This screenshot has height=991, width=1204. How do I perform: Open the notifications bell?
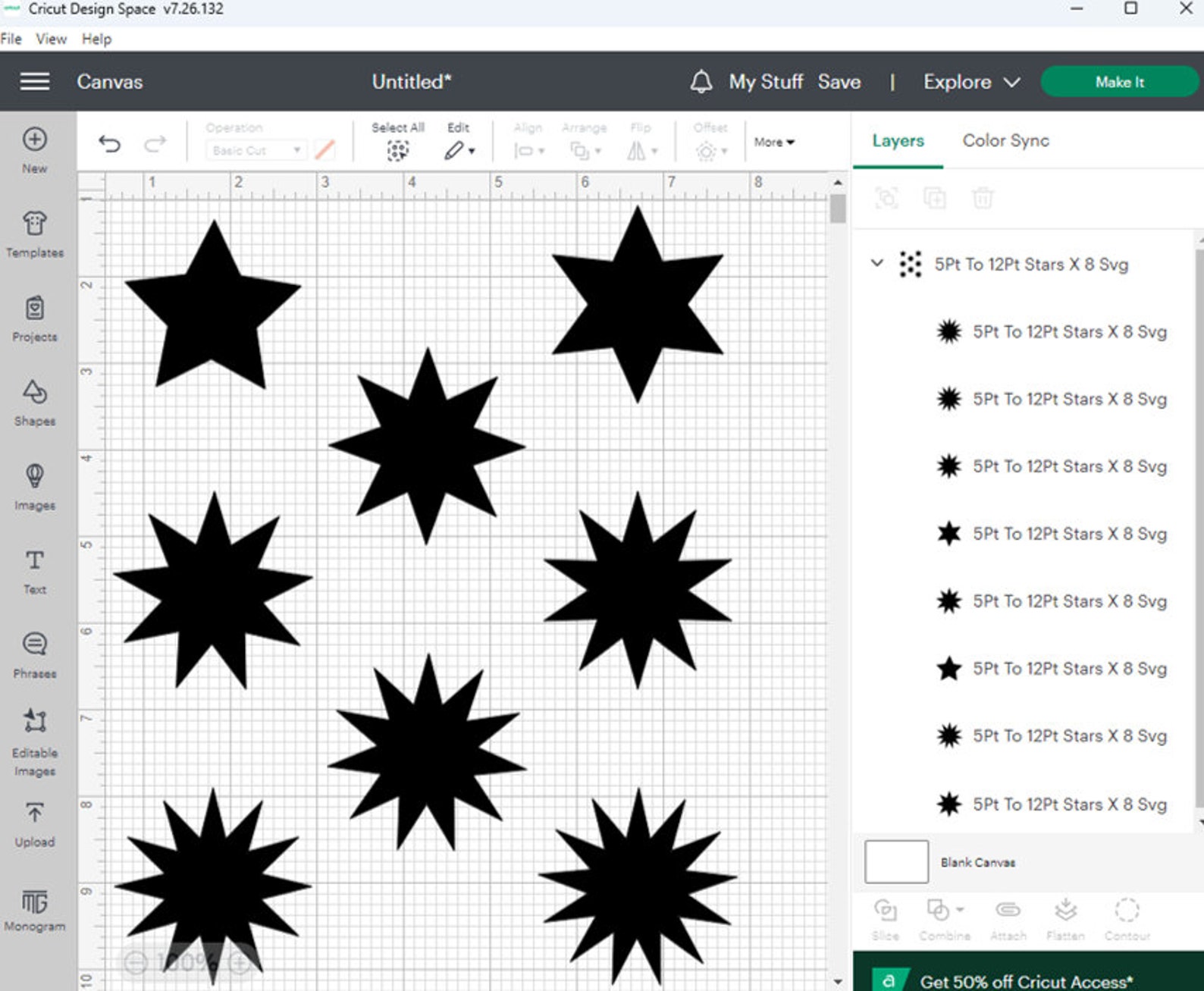click(701, 81)
